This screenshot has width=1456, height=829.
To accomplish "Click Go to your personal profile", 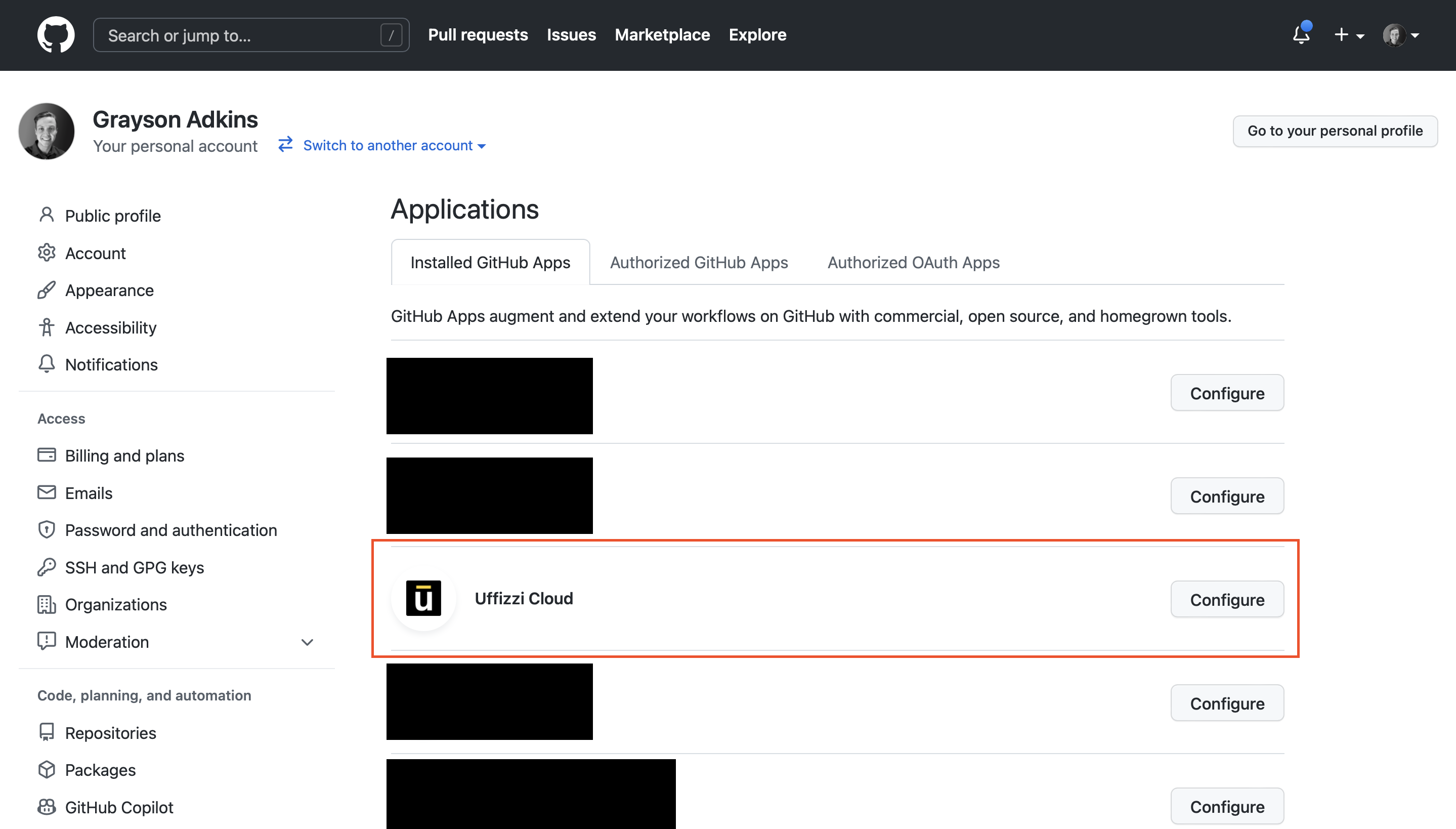I will [x=1334, y=131].
